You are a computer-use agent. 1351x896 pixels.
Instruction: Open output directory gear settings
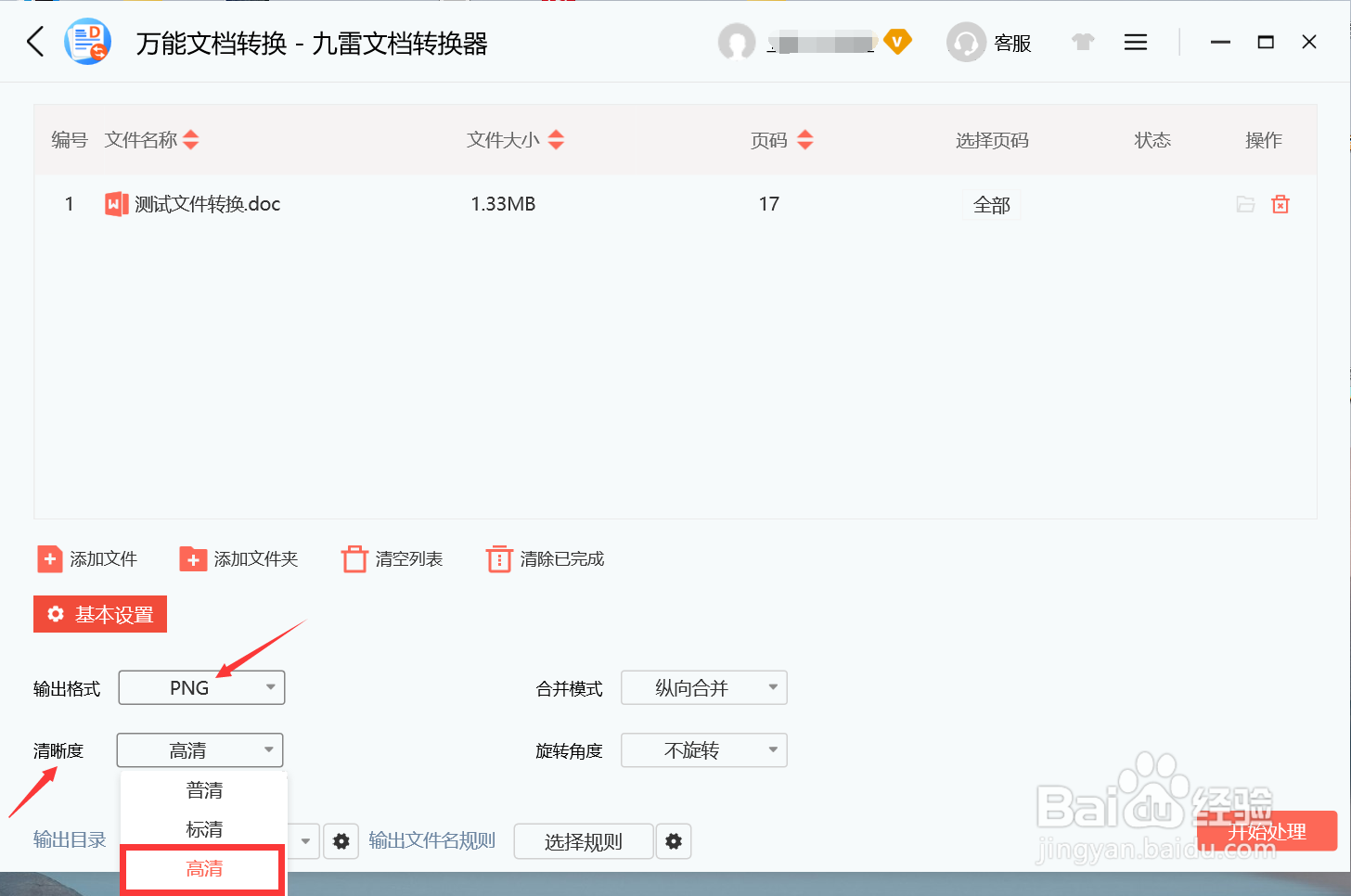coord(341,841)
